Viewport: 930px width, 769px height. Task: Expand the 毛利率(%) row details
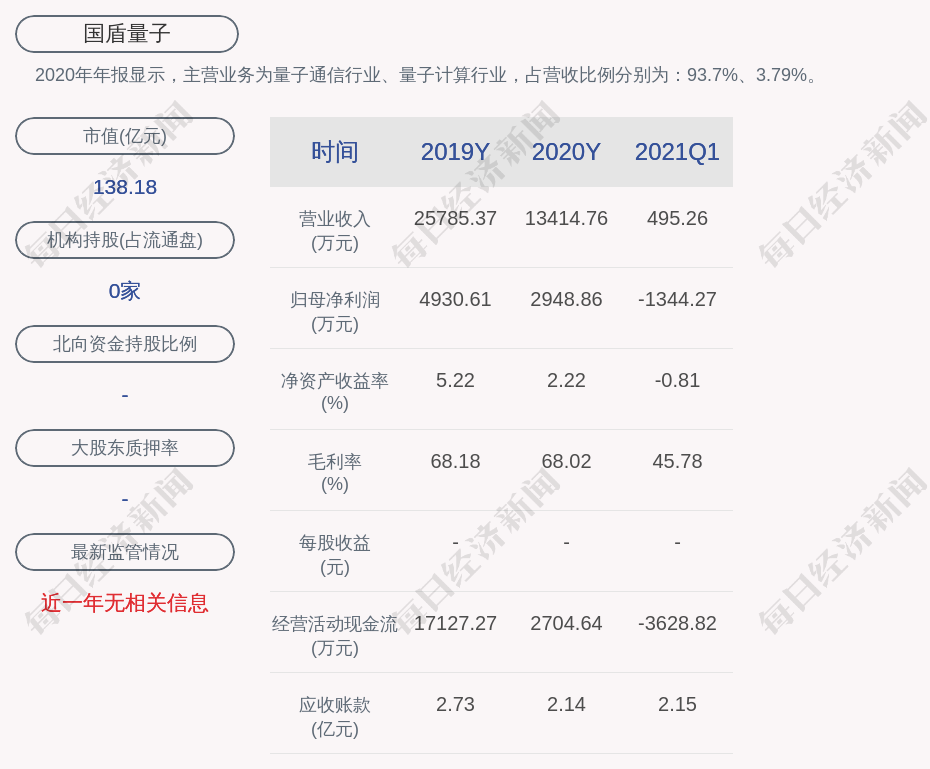click(x=334, y=473)
